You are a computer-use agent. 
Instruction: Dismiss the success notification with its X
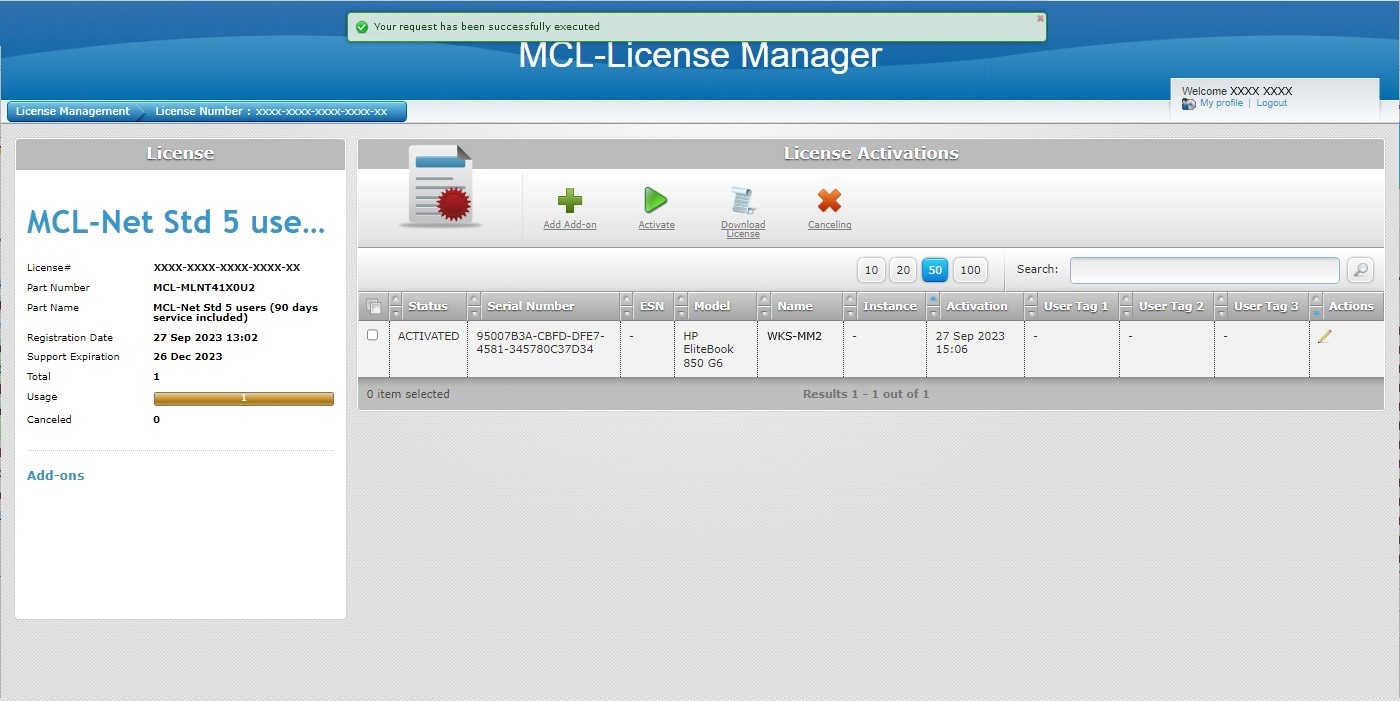tap(1040, 18)
